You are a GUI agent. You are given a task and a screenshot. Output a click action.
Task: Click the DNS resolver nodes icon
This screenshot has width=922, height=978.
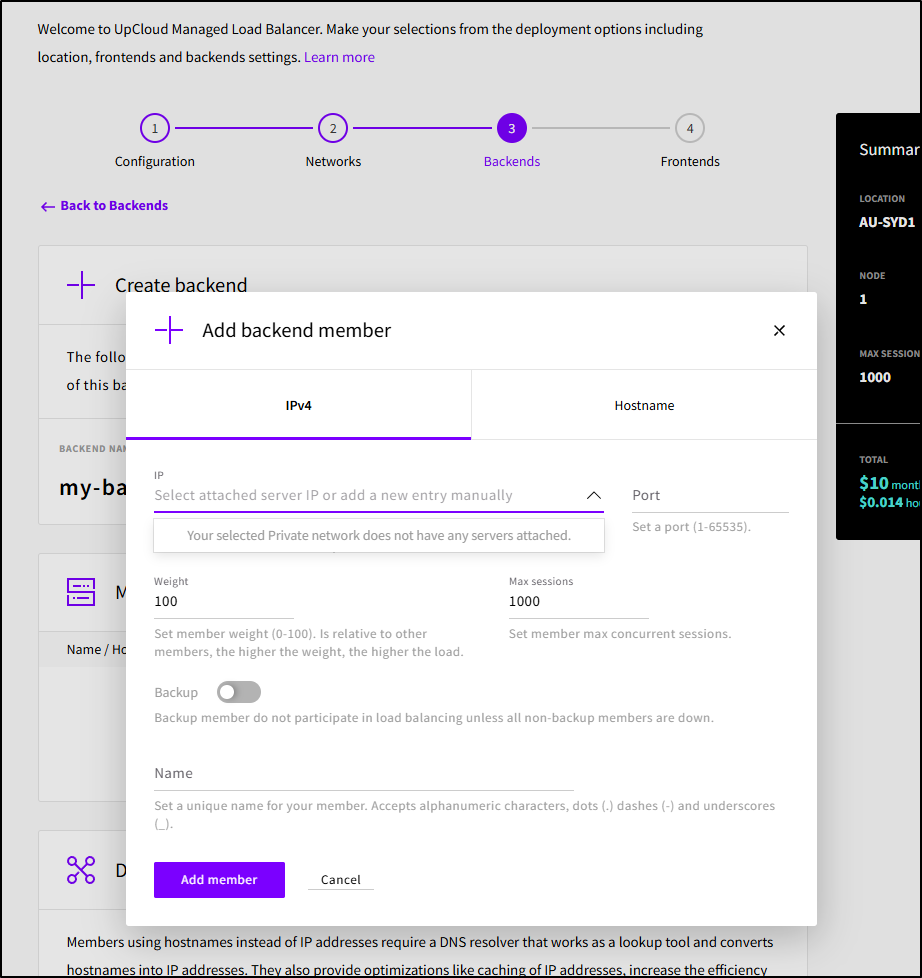81,870
